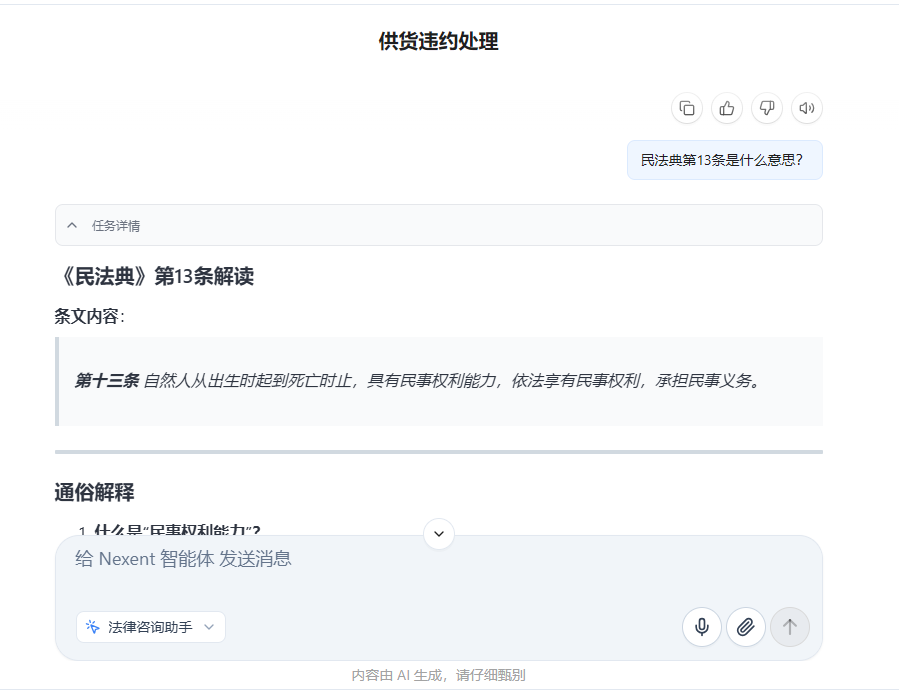Image resolution: width=899 pixels, height=694 pixels.
Task: Select the conversation title 供货违约处理
Action: (x=438, y=42)
